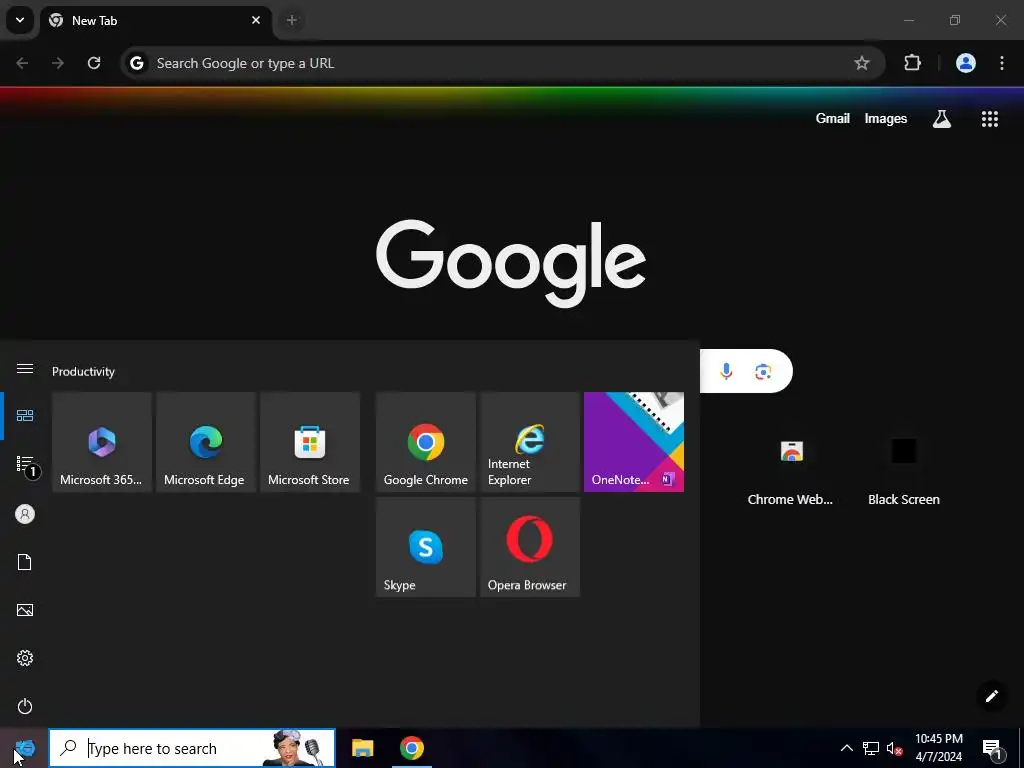Open Search Labs flask icon
Viewport: 1024px width, 768px height.
[x=942, y=119]
